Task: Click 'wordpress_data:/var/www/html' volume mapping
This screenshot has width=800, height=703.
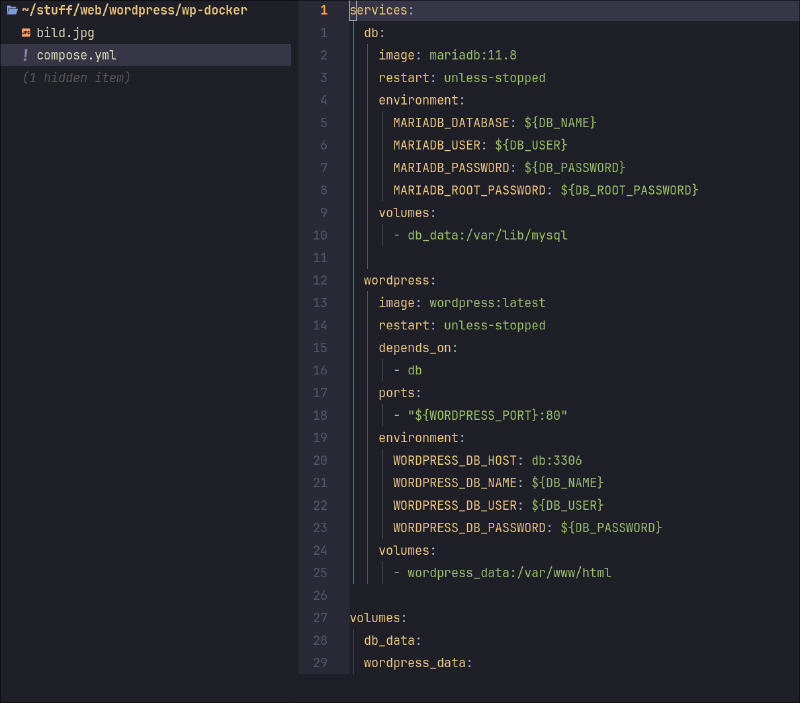Action: 509,573
